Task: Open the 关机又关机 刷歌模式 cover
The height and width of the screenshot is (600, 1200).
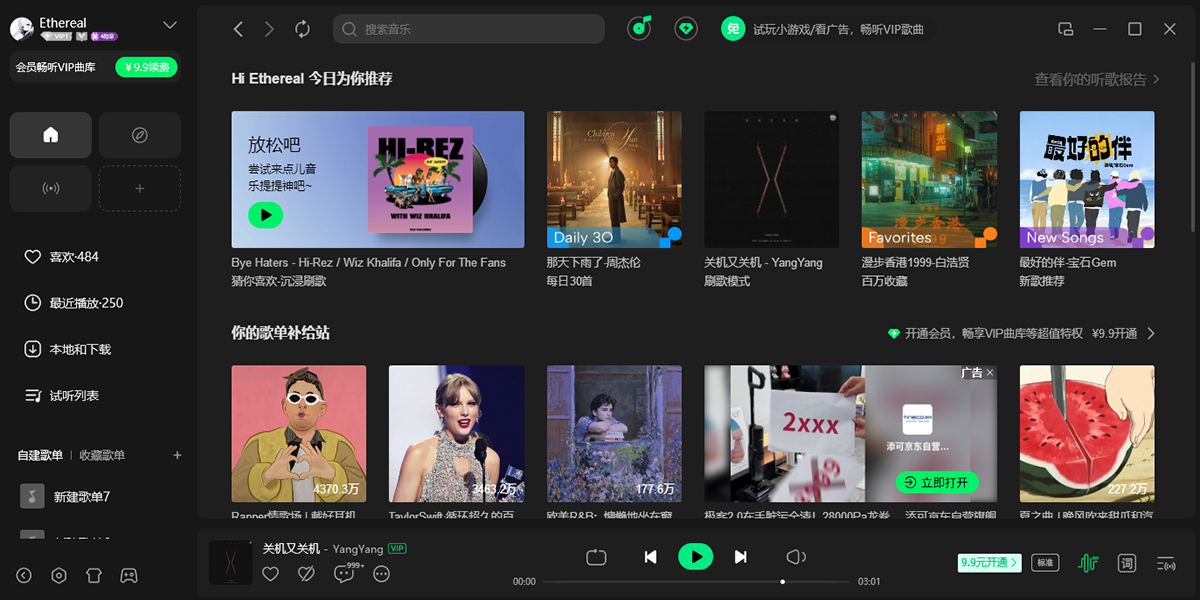Action: point(772,179)
